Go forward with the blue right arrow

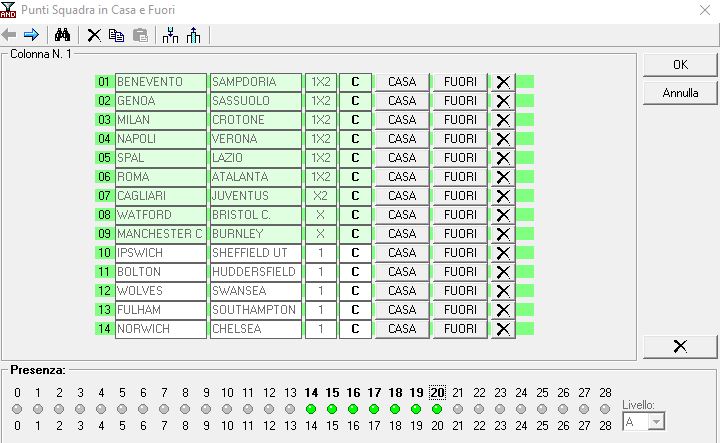pyautogui.click(x=31, y=35)
